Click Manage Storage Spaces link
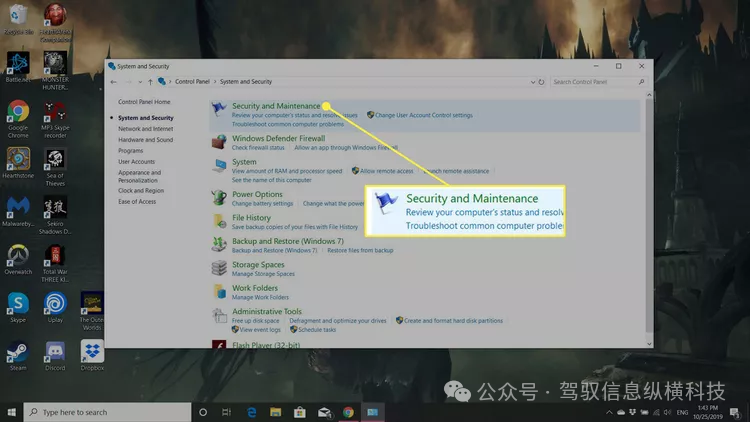The image size is (750, 422). [263, 274]
